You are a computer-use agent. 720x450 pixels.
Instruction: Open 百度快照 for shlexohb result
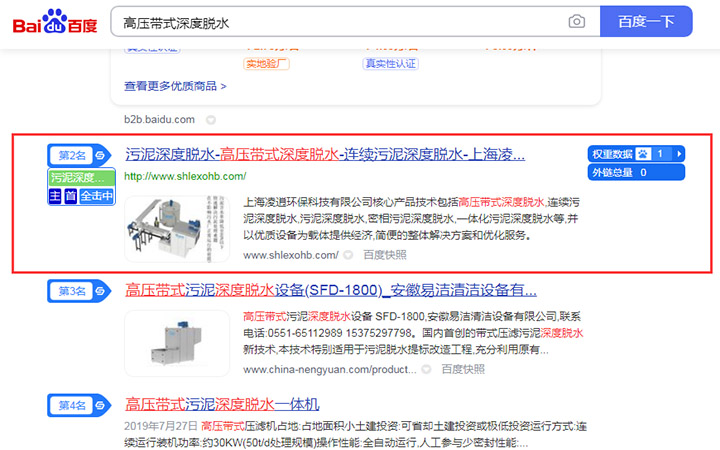point(385,255)
